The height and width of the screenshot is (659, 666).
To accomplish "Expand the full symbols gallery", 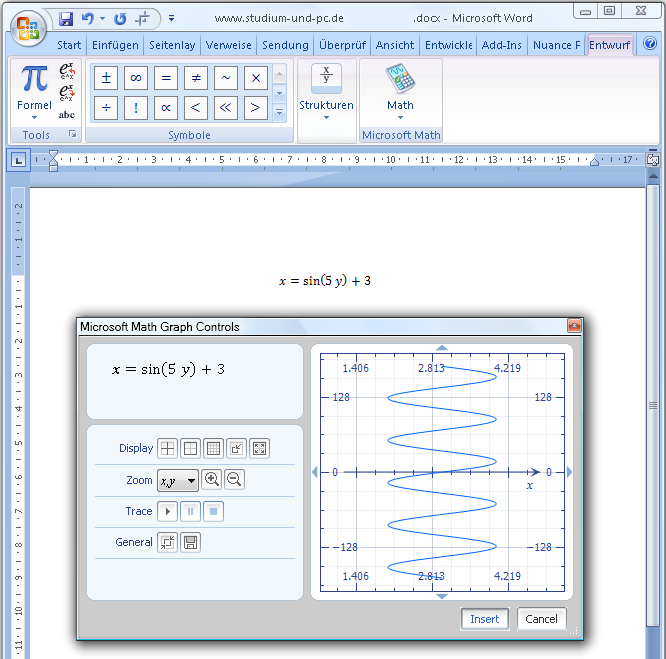I will (x=279, y=113).
